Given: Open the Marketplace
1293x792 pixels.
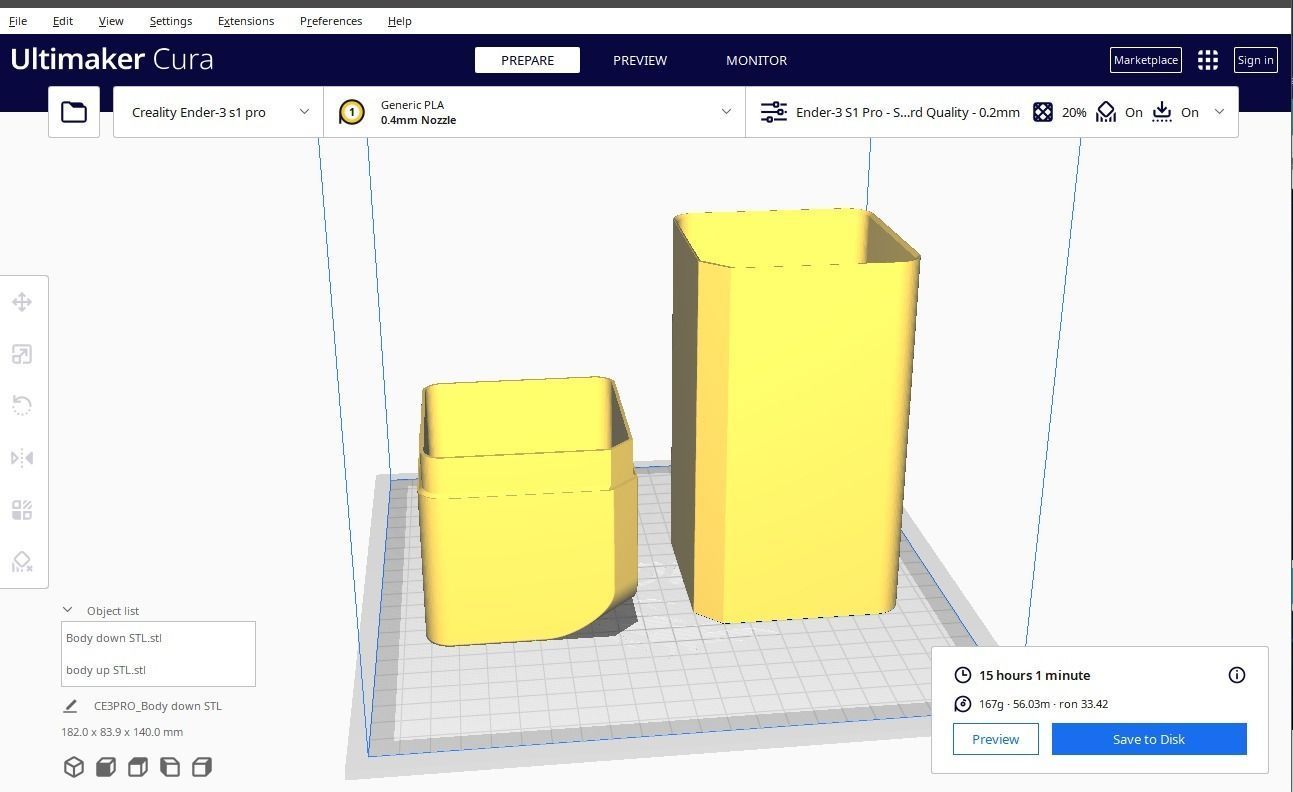Looking at the screenshot, I should point(1145,60).
